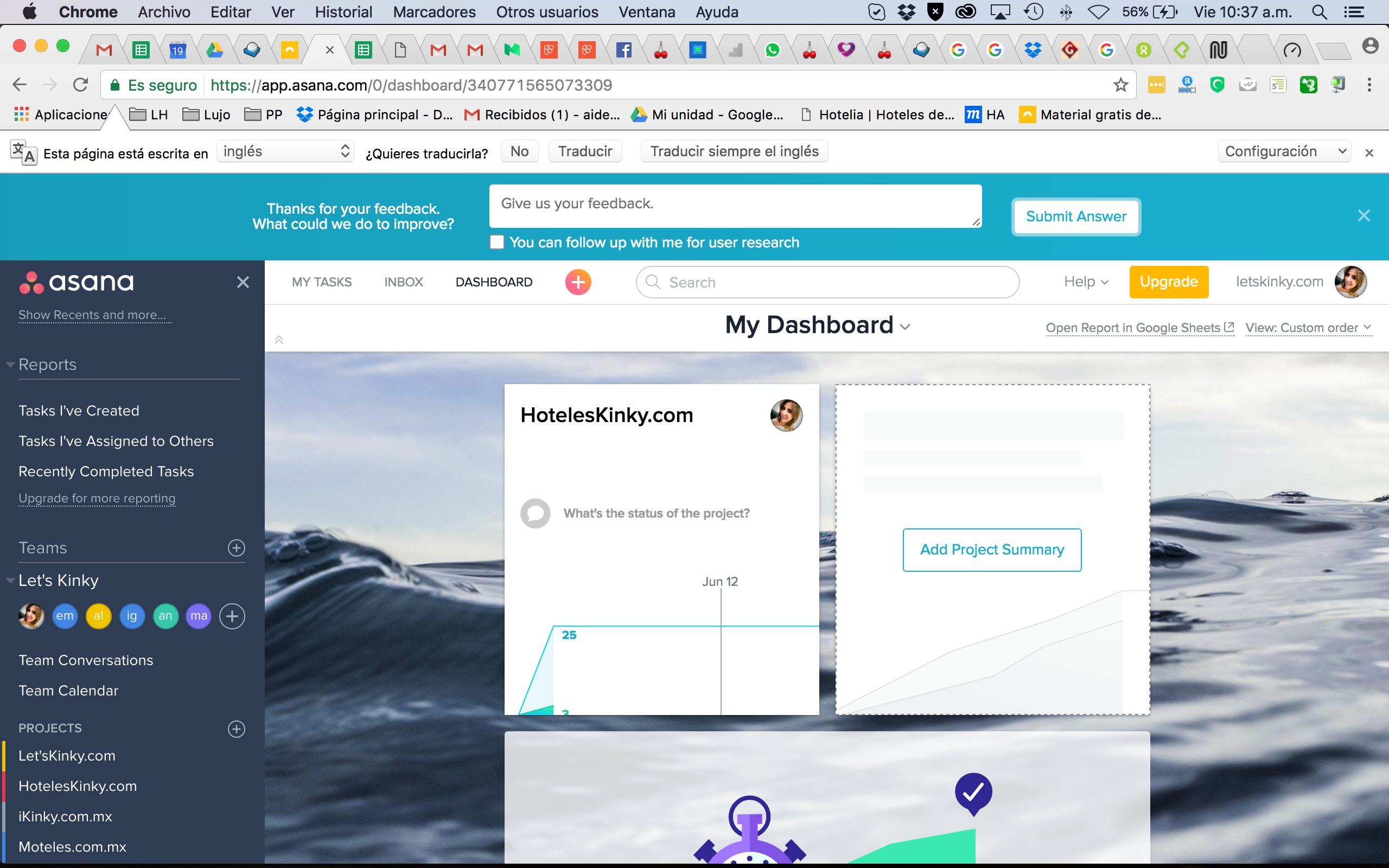1389x868 pixels.
Task: Open Tasks I've Created report
Action: [x=79, y=411]
